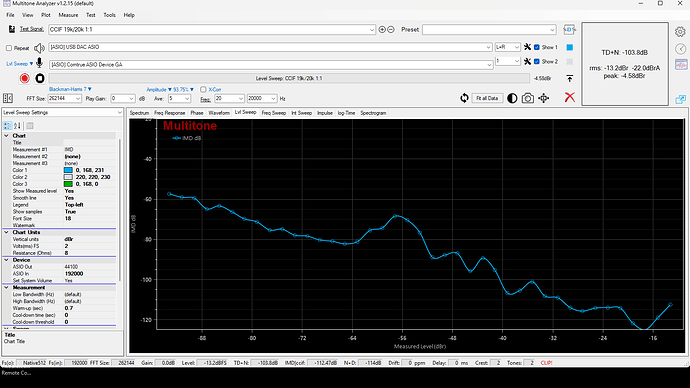The image size is (690, 388).
Task: Click the test signal file icon
Action: [12, 29]
